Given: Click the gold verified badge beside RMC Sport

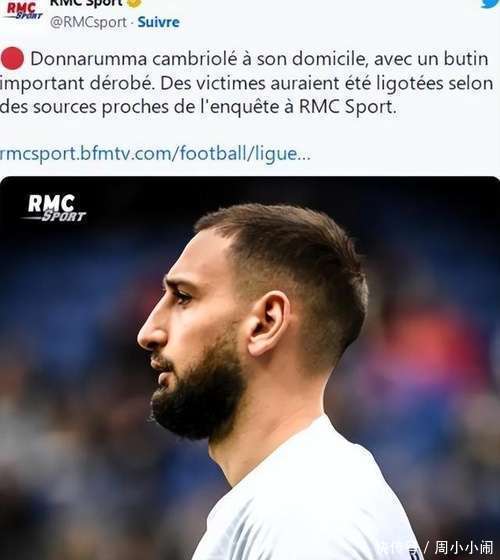Looking at the screenshot, I should click(x=134, y=3).
